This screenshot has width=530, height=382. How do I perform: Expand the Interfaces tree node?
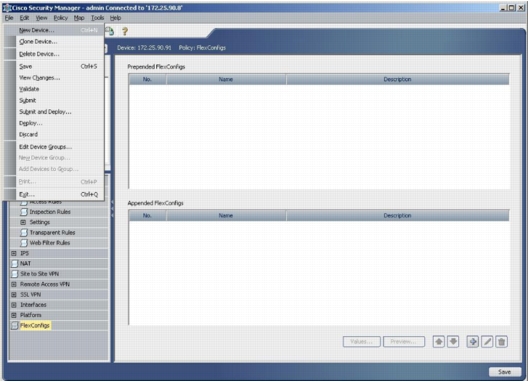tap(14, 305)
